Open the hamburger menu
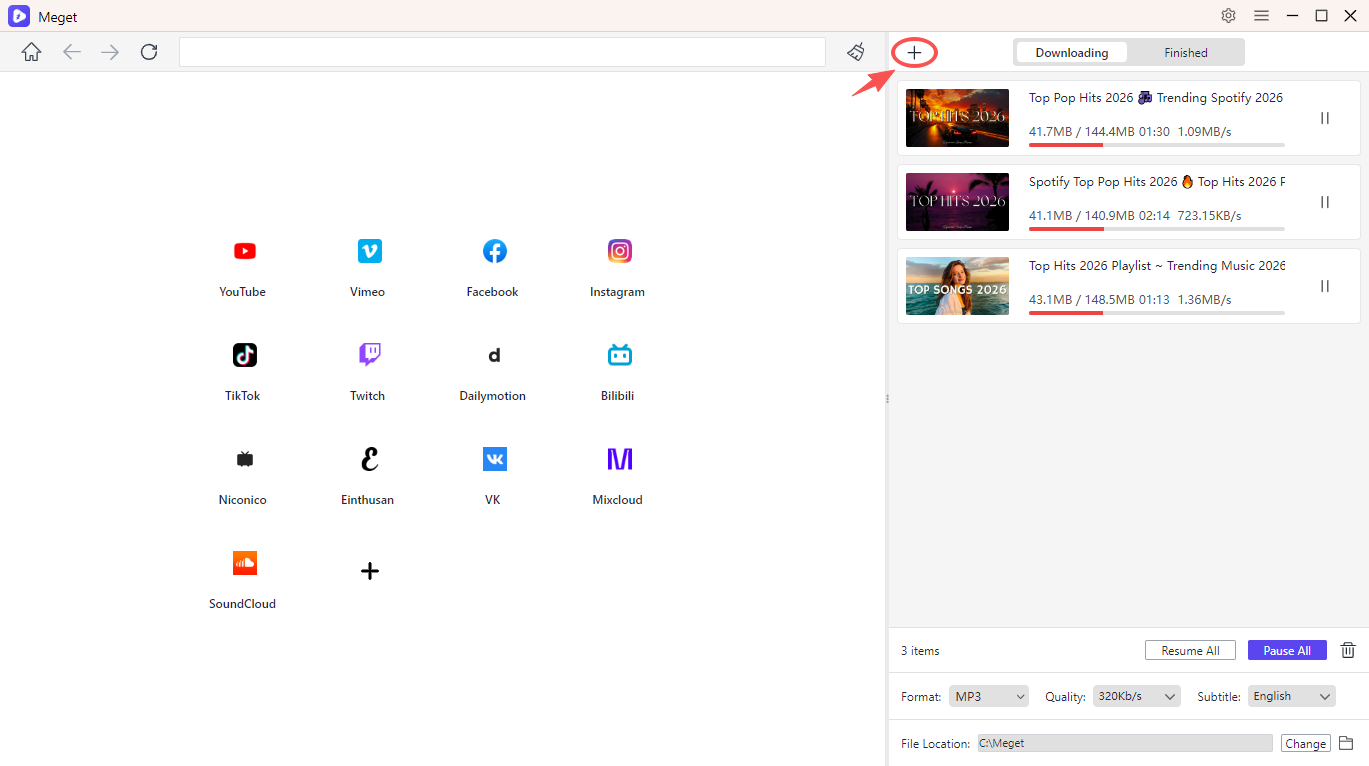 coord(1261,16)
